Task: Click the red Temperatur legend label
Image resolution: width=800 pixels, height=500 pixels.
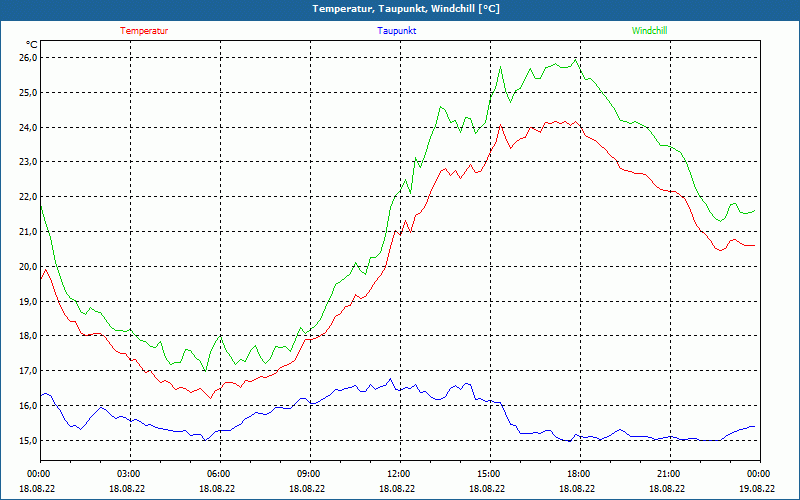Action: (144, 31)
